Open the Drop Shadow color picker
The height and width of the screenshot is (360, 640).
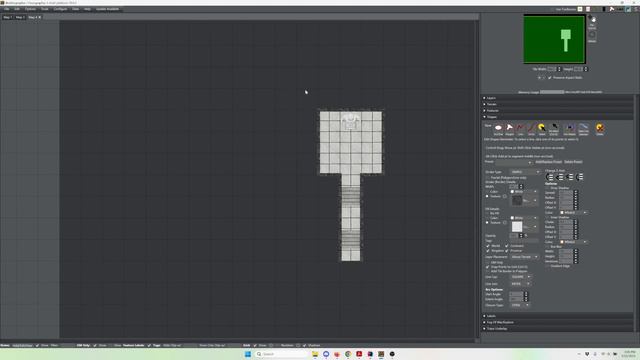[x=573, y=213]
